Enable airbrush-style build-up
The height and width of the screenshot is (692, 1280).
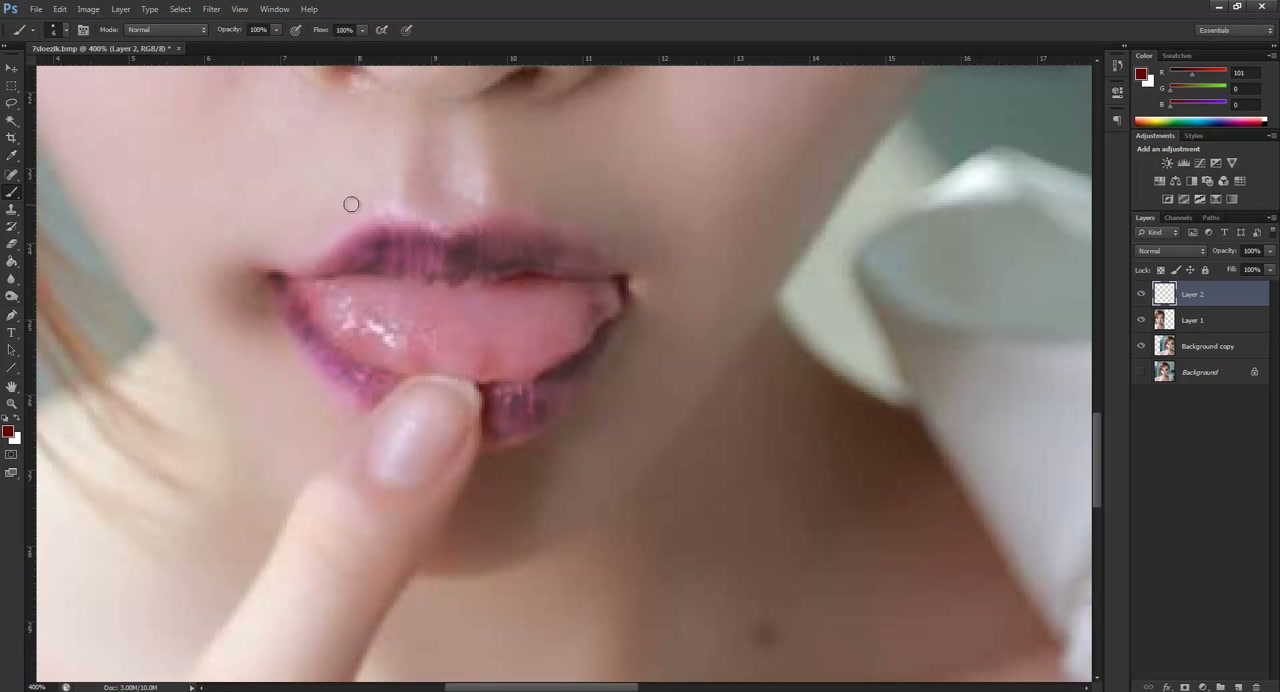(x=382, y=30)
